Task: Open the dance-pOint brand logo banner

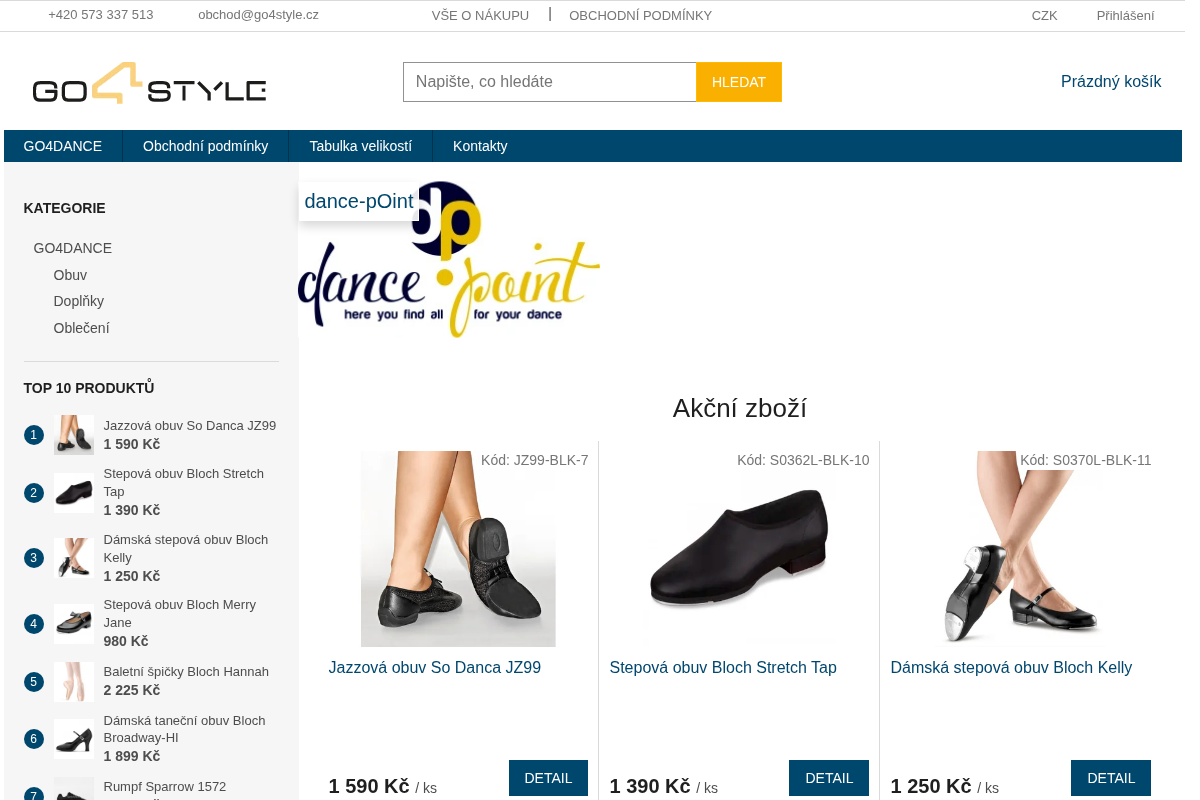Action: click(x=449, y=260)
